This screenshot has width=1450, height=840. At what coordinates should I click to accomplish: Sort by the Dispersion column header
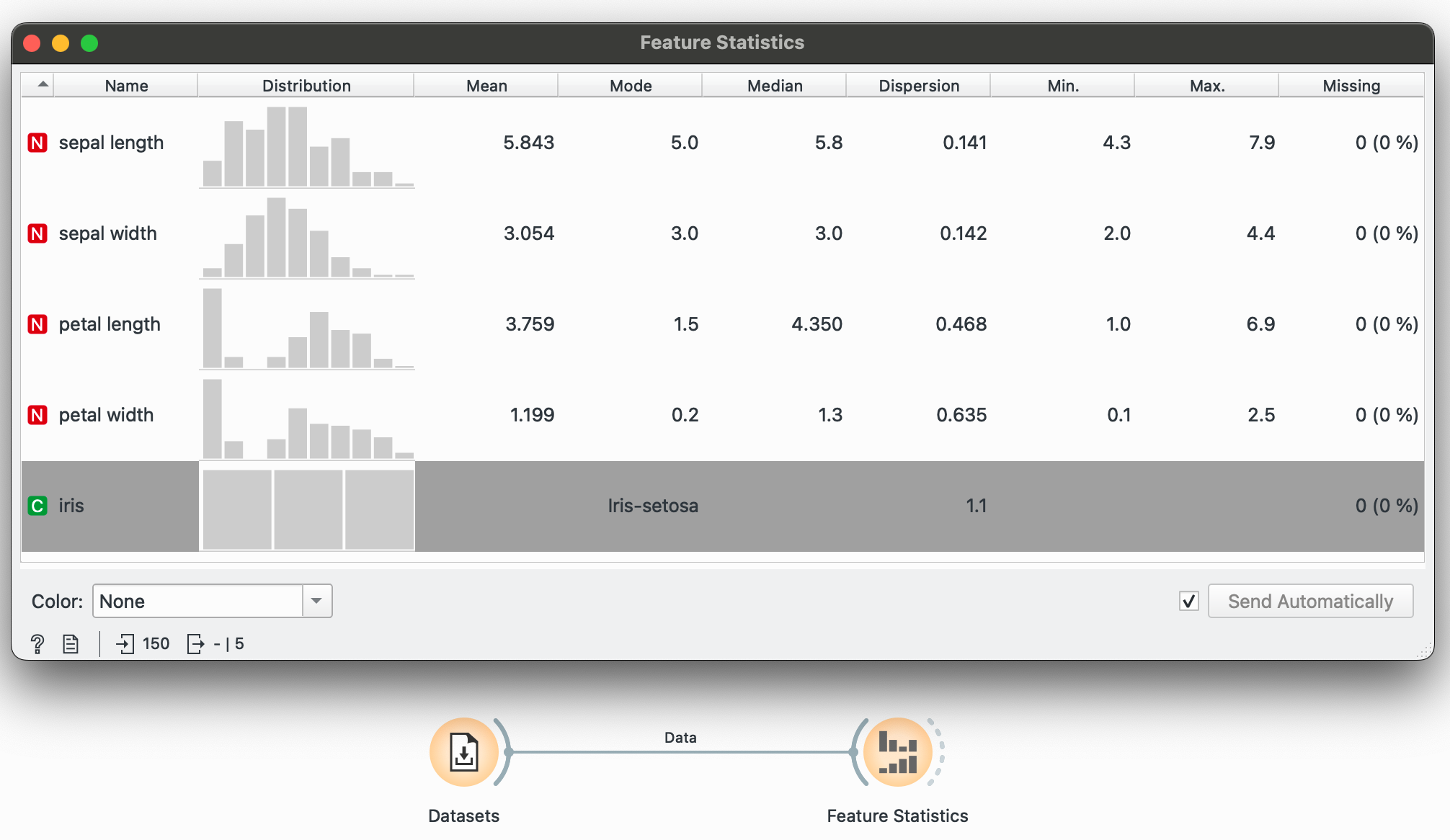click(918, 85)
